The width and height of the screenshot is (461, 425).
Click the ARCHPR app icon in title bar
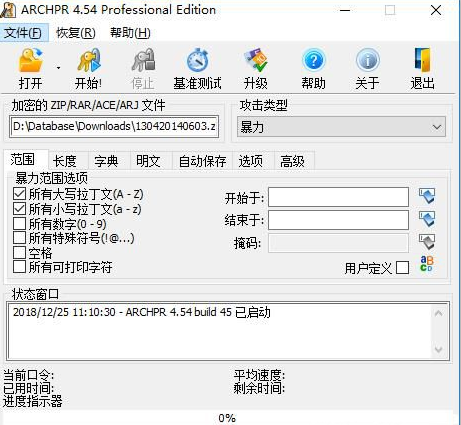coord(8,10)
